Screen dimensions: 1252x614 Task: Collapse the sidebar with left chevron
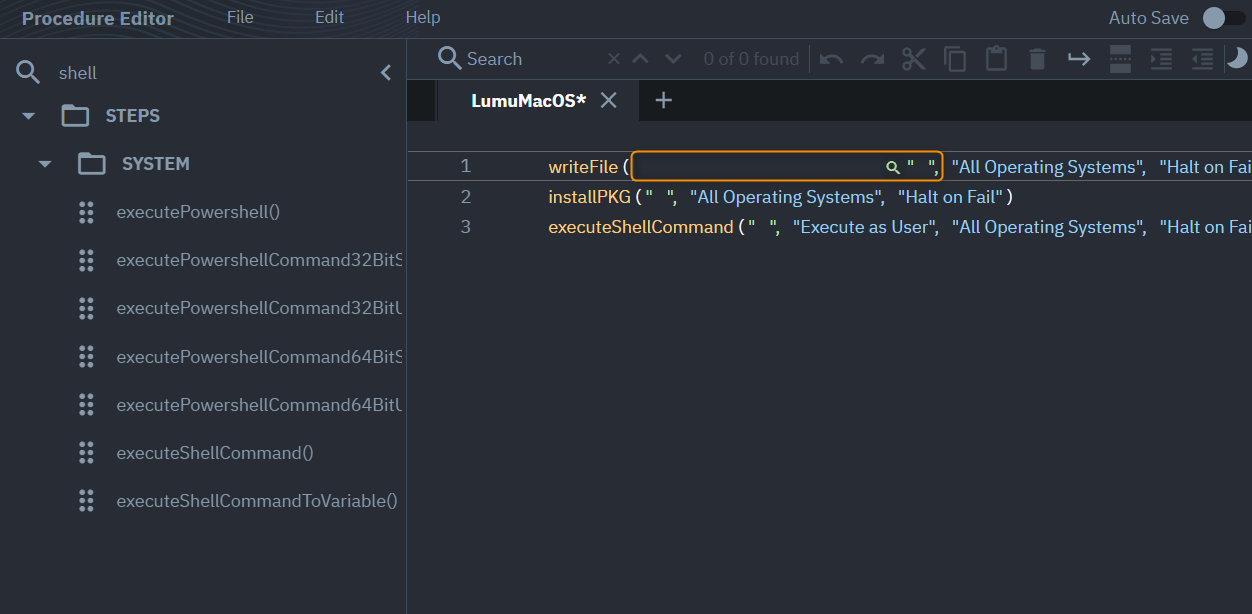pos(386,72)
